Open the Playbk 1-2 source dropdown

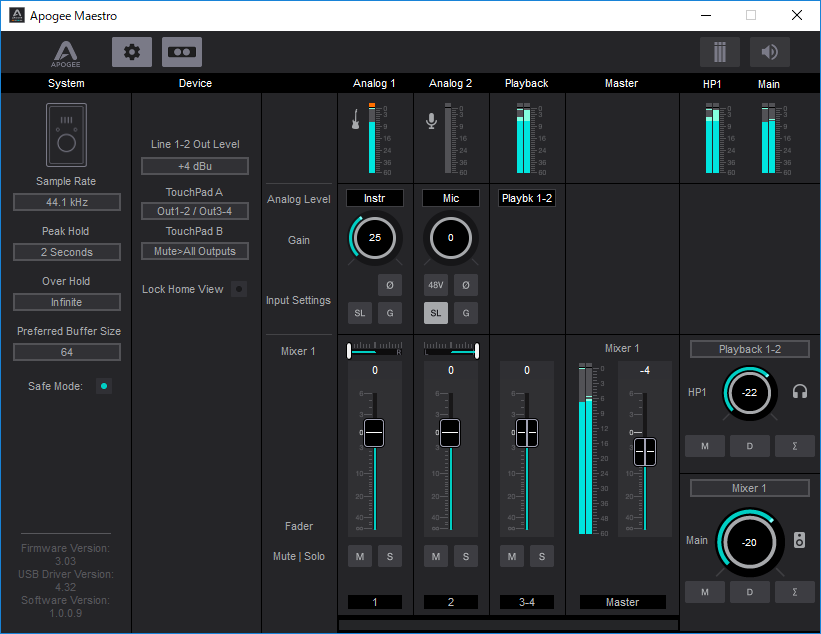527,198
